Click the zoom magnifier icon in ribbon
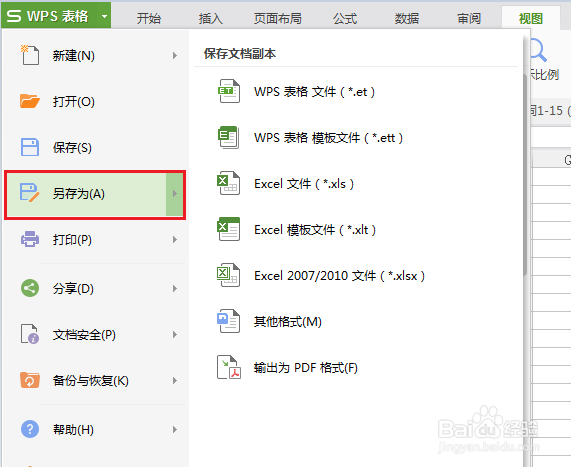The width and height of the screenshot is (571, 467). coord(538,50)
